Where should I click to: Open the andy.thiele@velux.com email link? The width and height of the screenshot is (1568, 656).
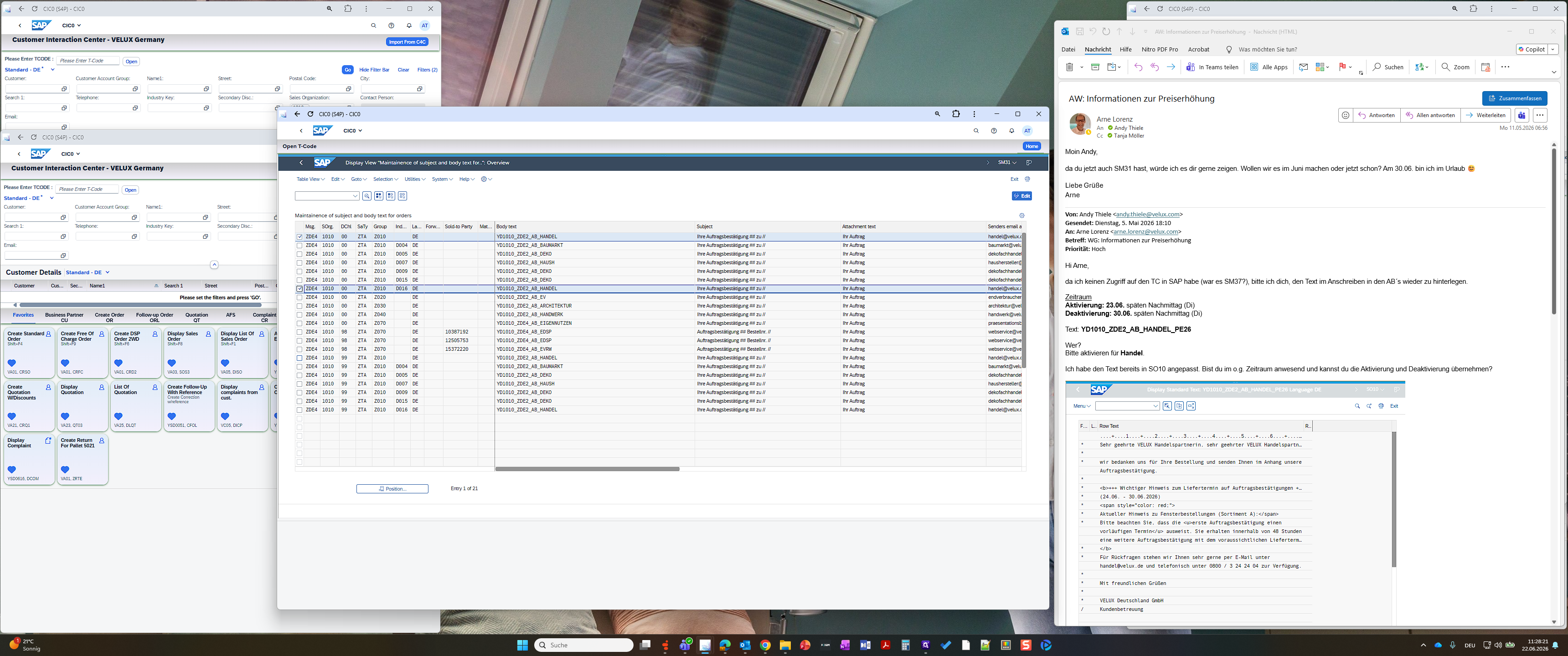tap(1147, 214)
